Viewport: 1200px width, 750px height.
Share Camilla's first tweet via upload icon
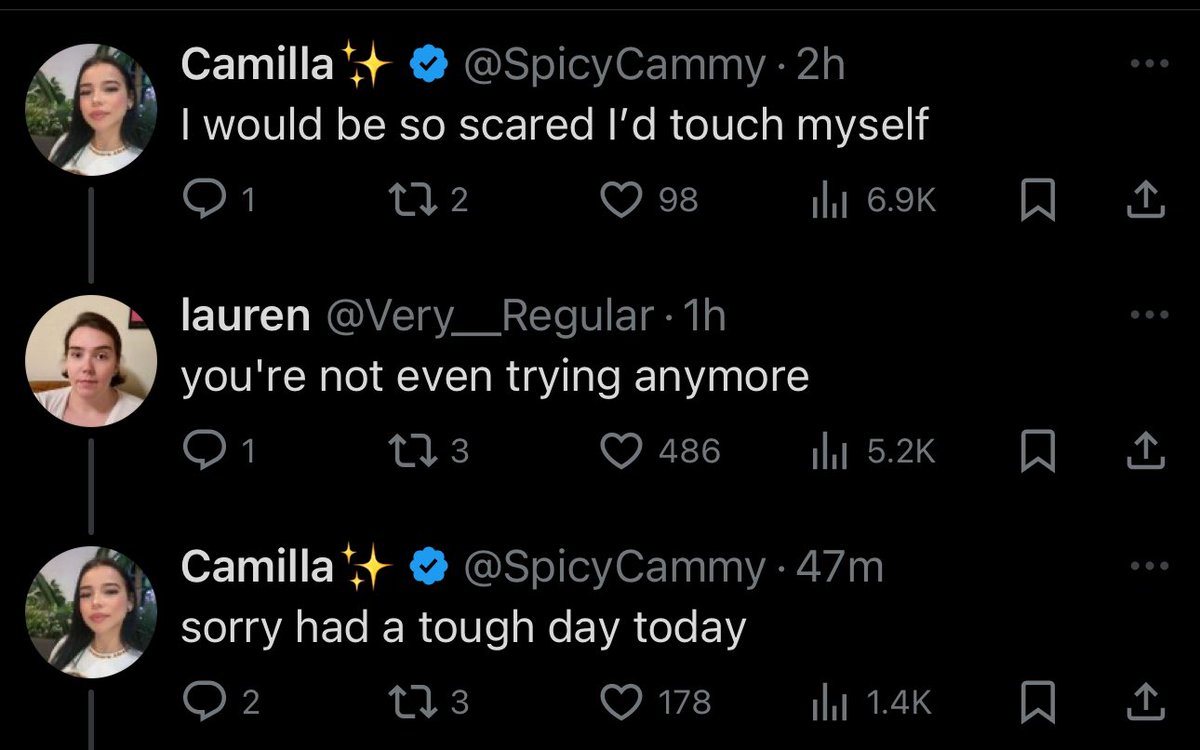click(x=1146, y=201)
